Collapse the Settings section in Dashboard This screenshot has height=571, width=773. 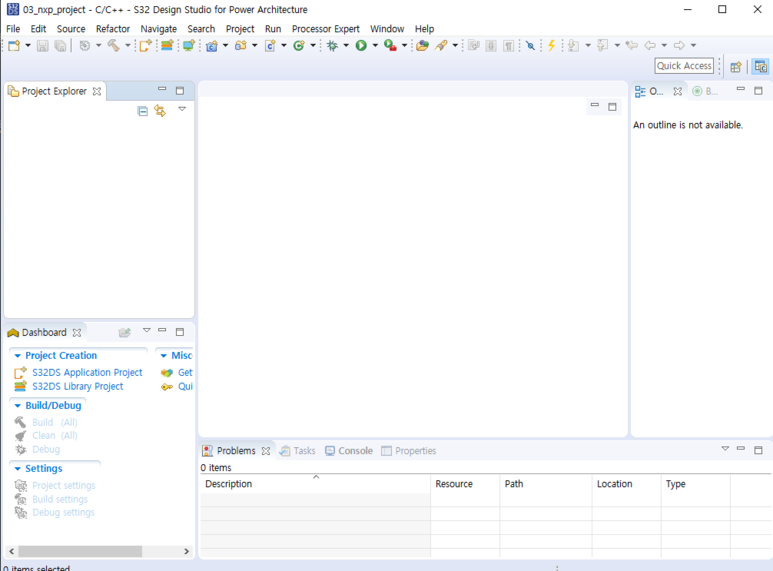[x=18, y=469]
